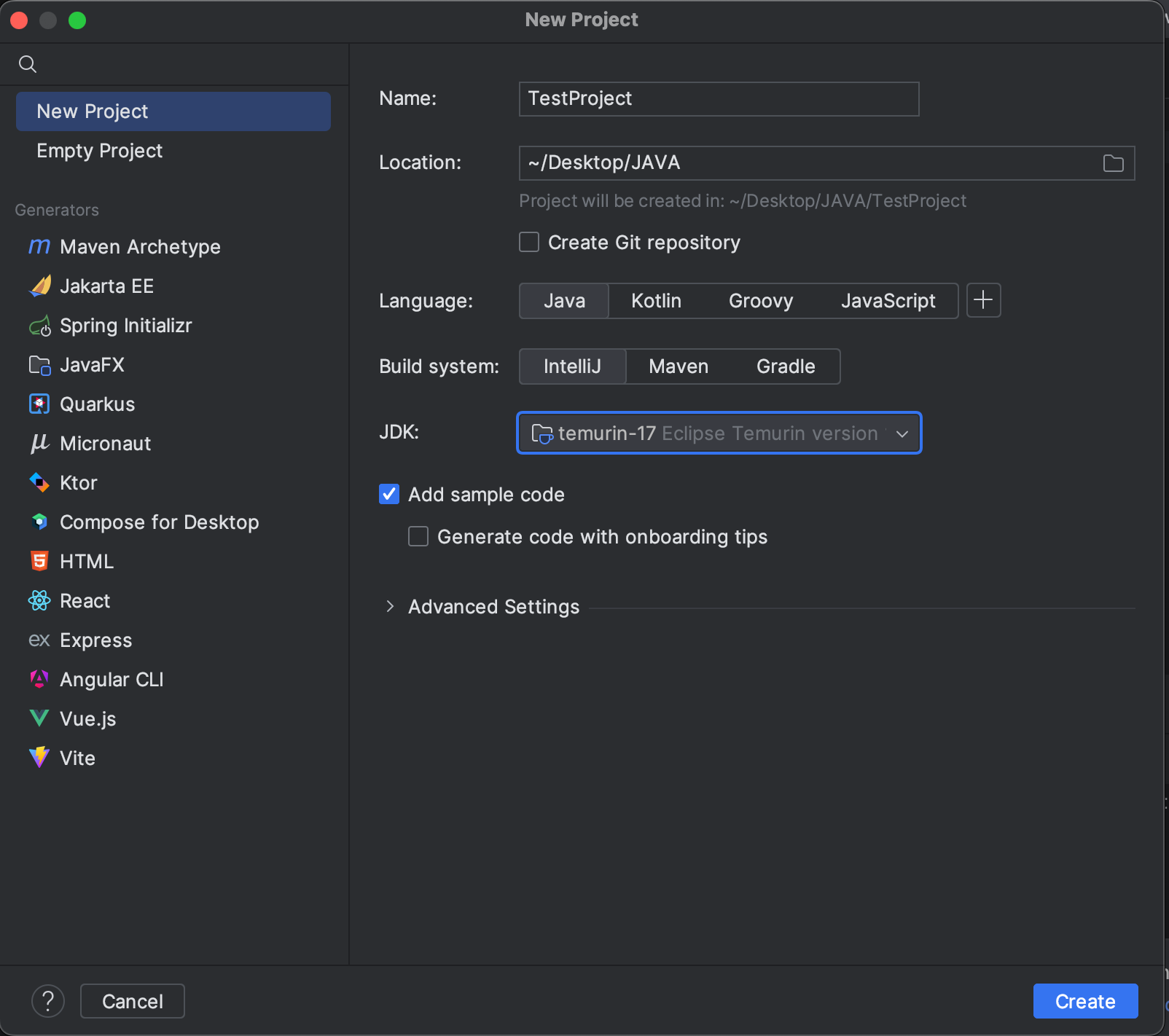Click the Create button

[1085, 1001]
